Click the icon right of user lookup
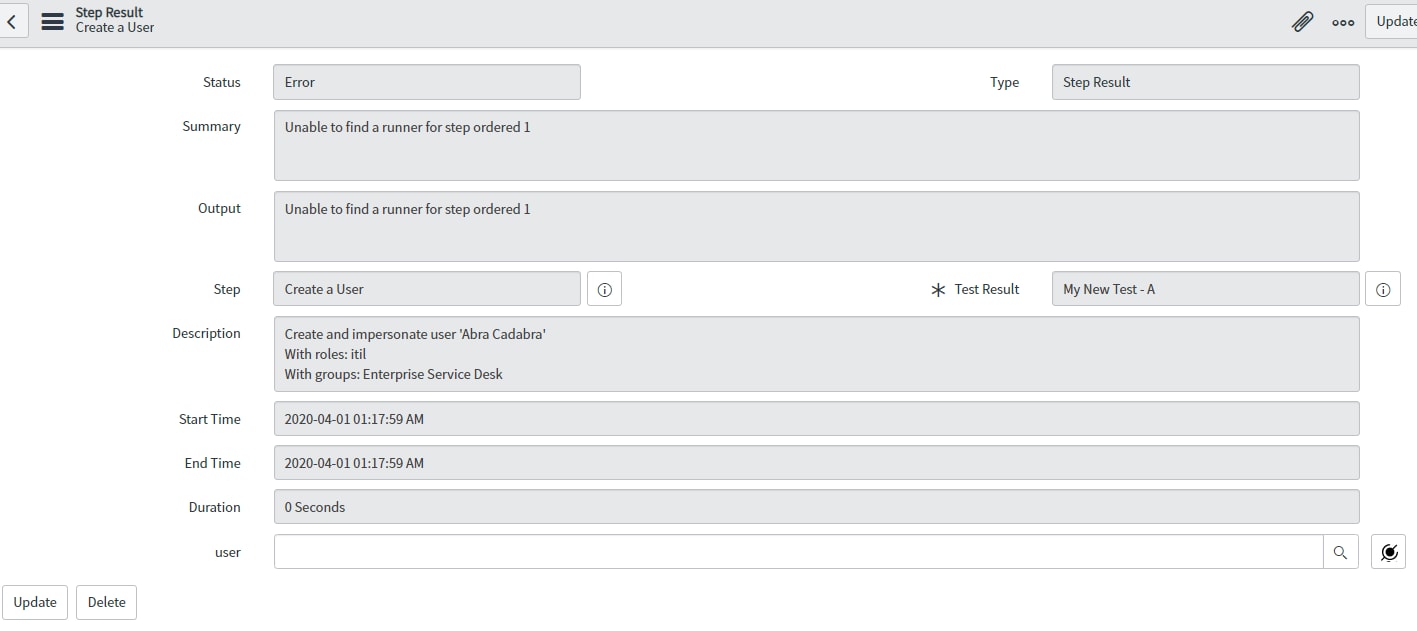Screen dimensions: 1417x631 click(1389, 552)
